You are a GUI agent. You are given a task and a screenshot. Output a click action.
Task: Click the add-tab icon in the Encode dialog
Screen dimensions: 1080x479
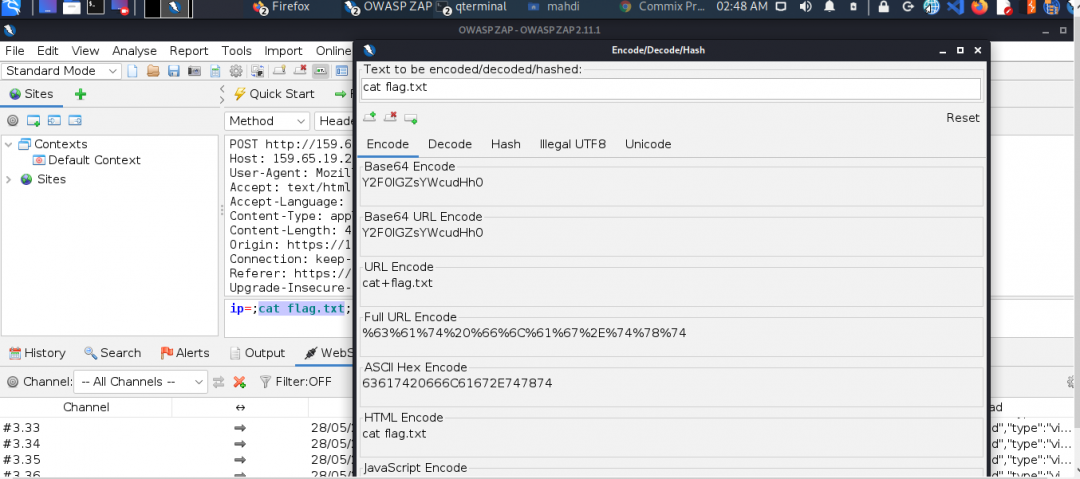411,119
